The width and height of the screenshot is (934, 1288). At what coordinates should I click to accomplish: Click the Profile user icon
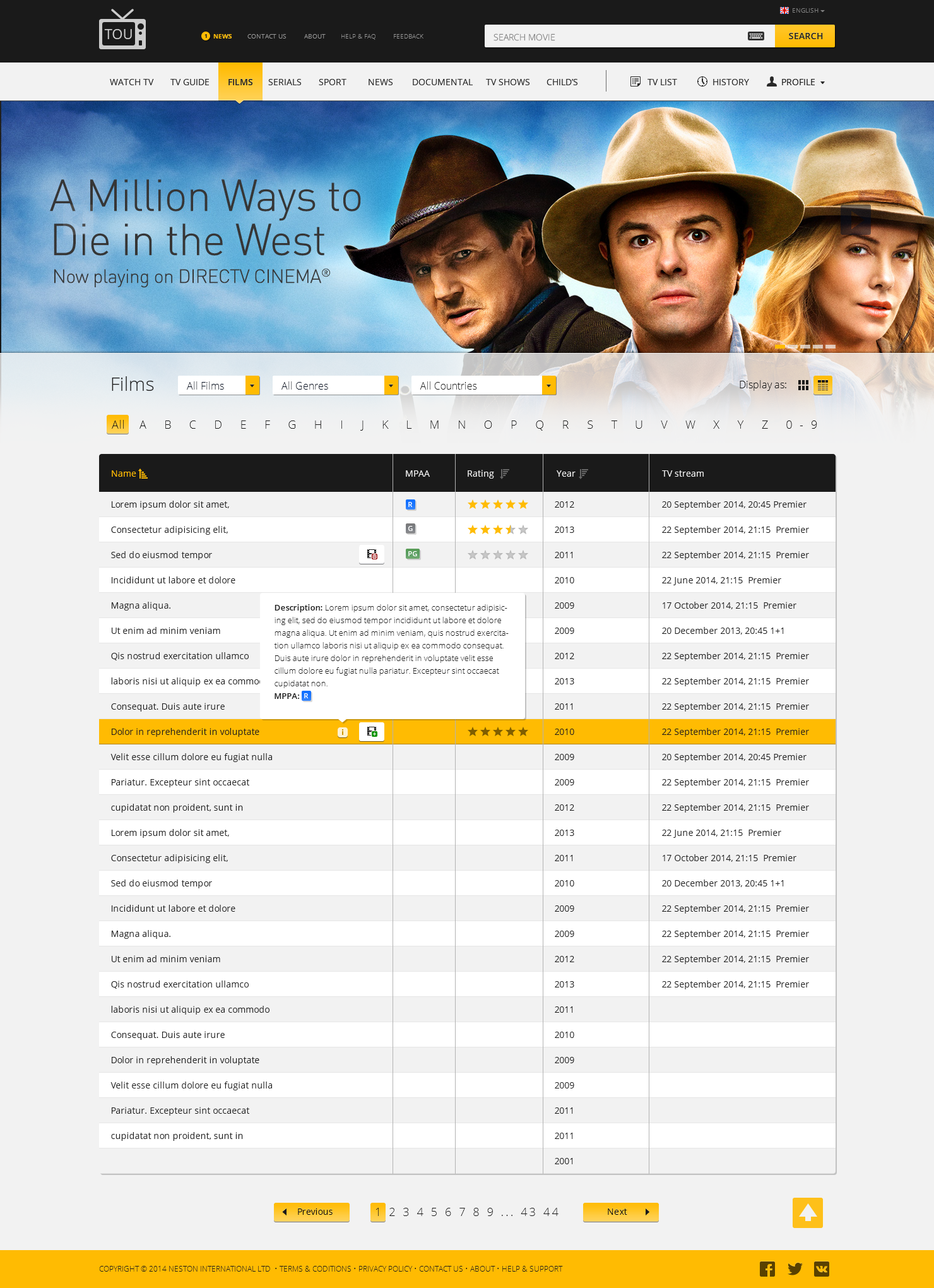point(771,81)
